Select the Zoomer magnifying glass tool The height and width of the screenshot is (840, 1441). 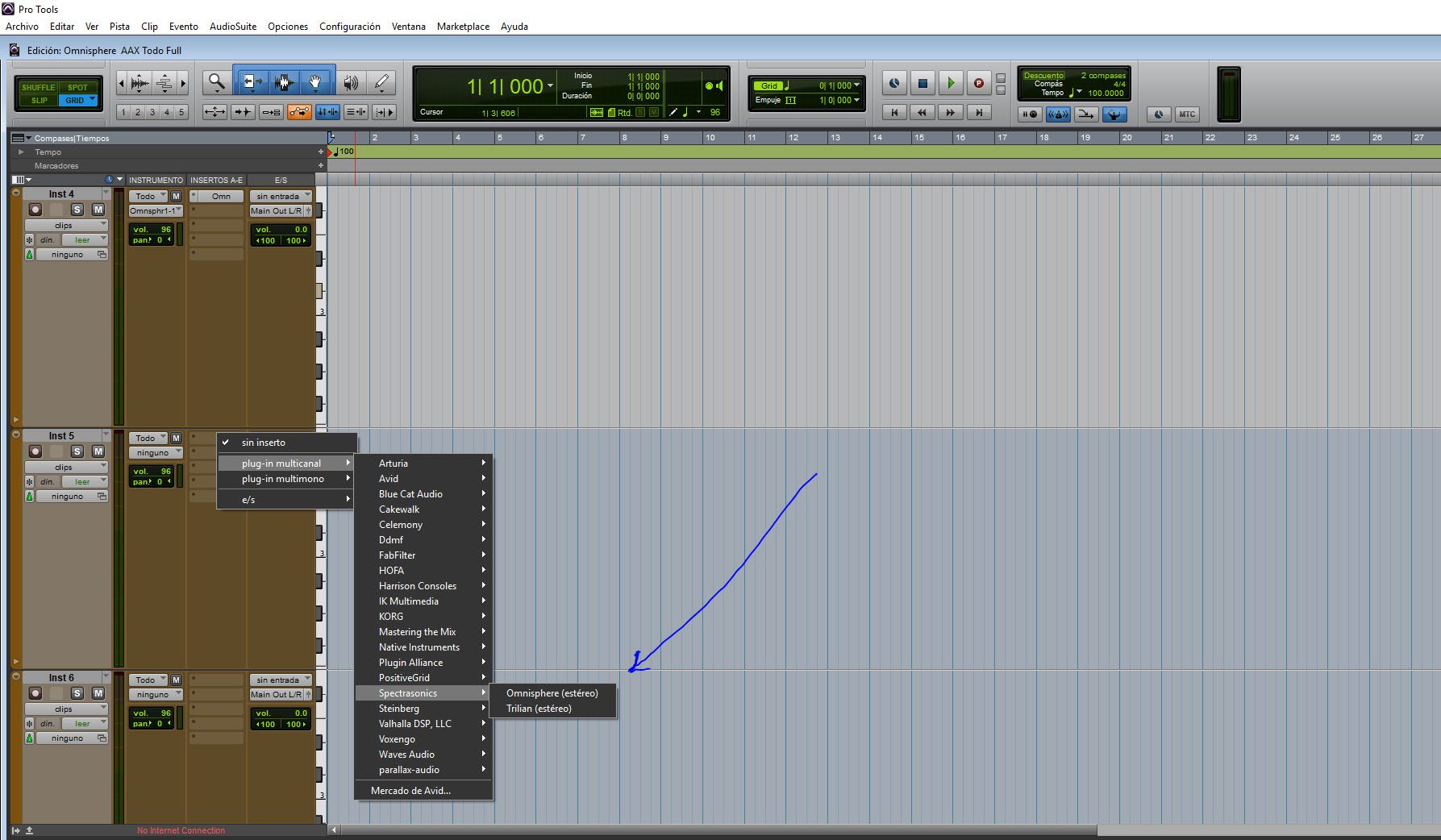point(216,81)
